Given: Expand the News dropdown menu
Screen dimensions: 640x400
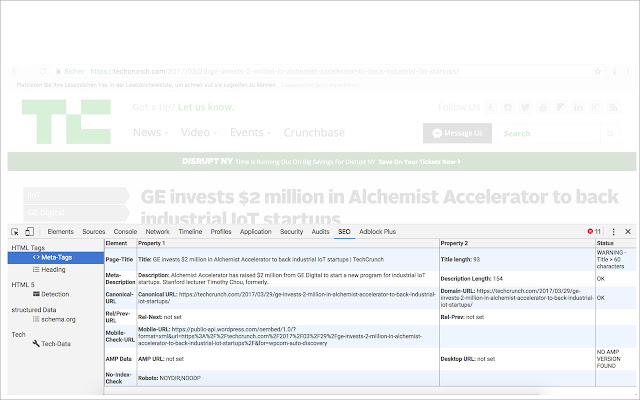Looking at the screenshot, I should point(150,133).
